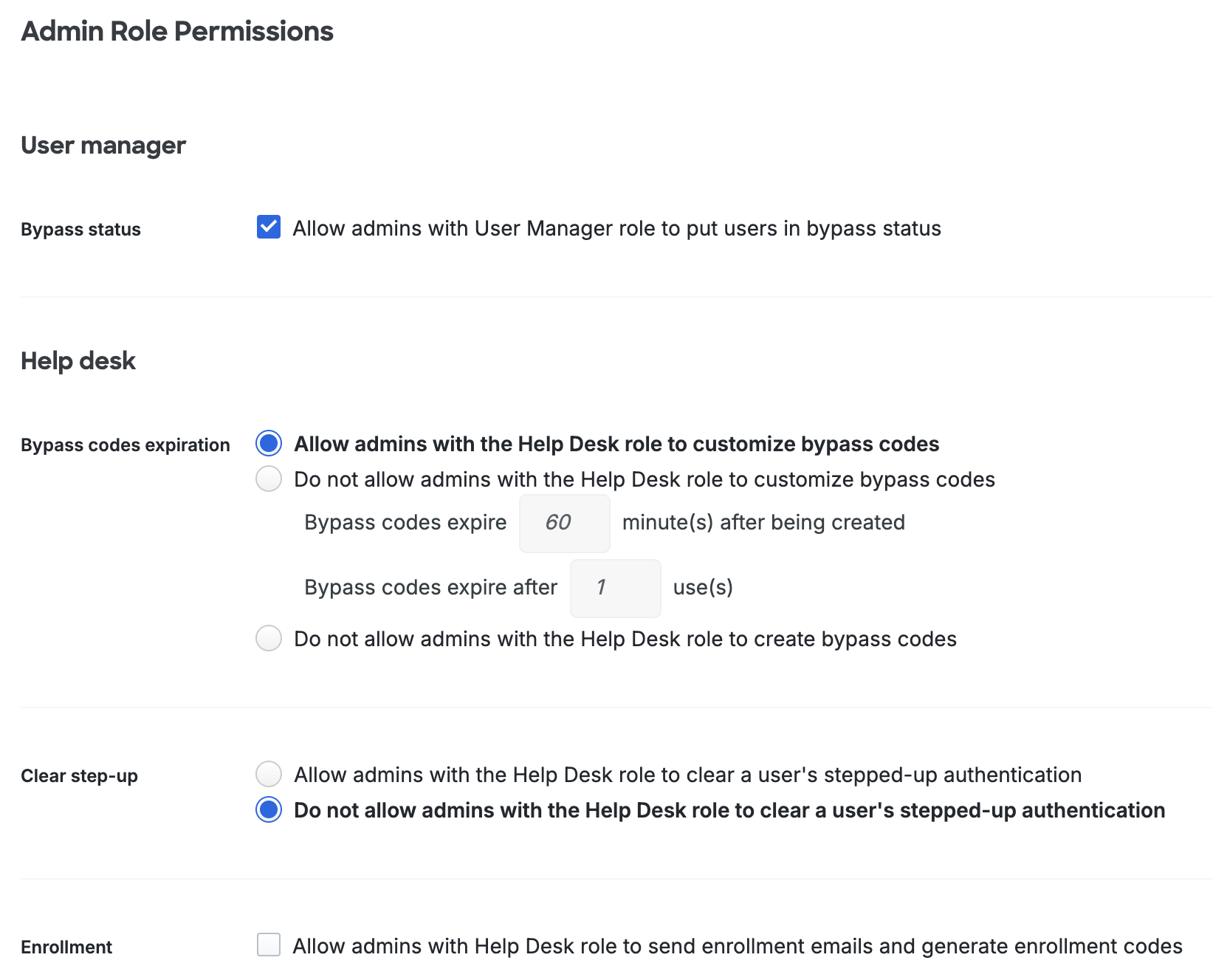1213x980 pixels.
Task: Click the bypass codes expiration minutes field
Action: (x=564, y=523)
